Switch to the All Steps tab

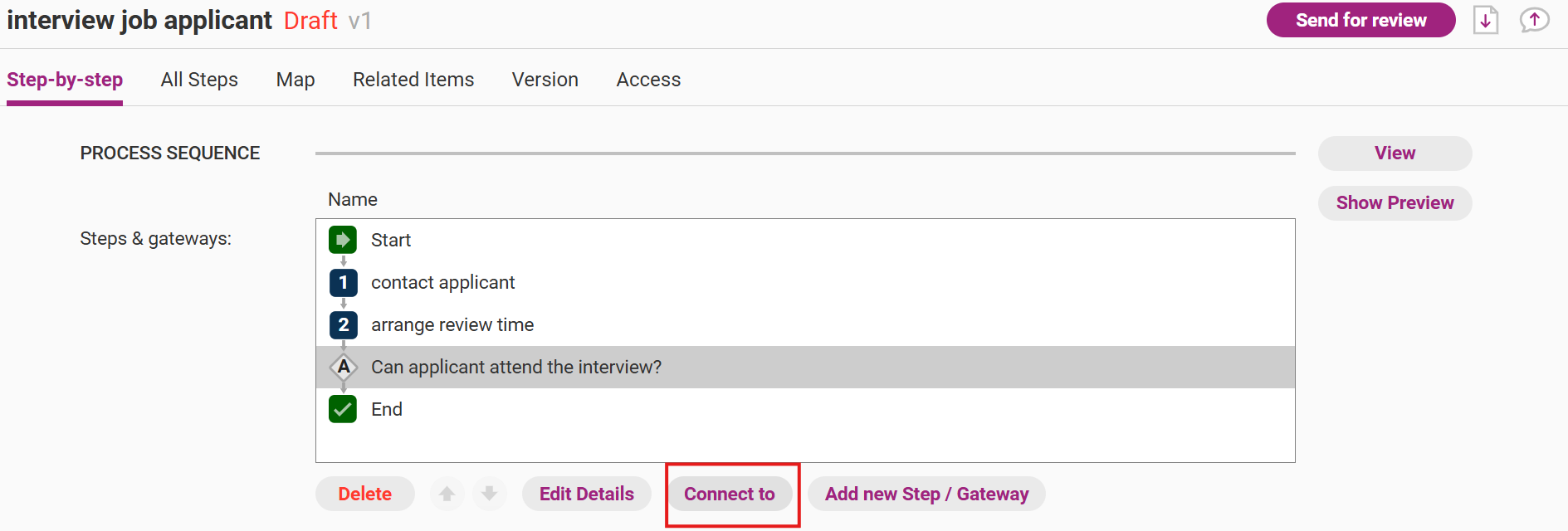[199, 80]
